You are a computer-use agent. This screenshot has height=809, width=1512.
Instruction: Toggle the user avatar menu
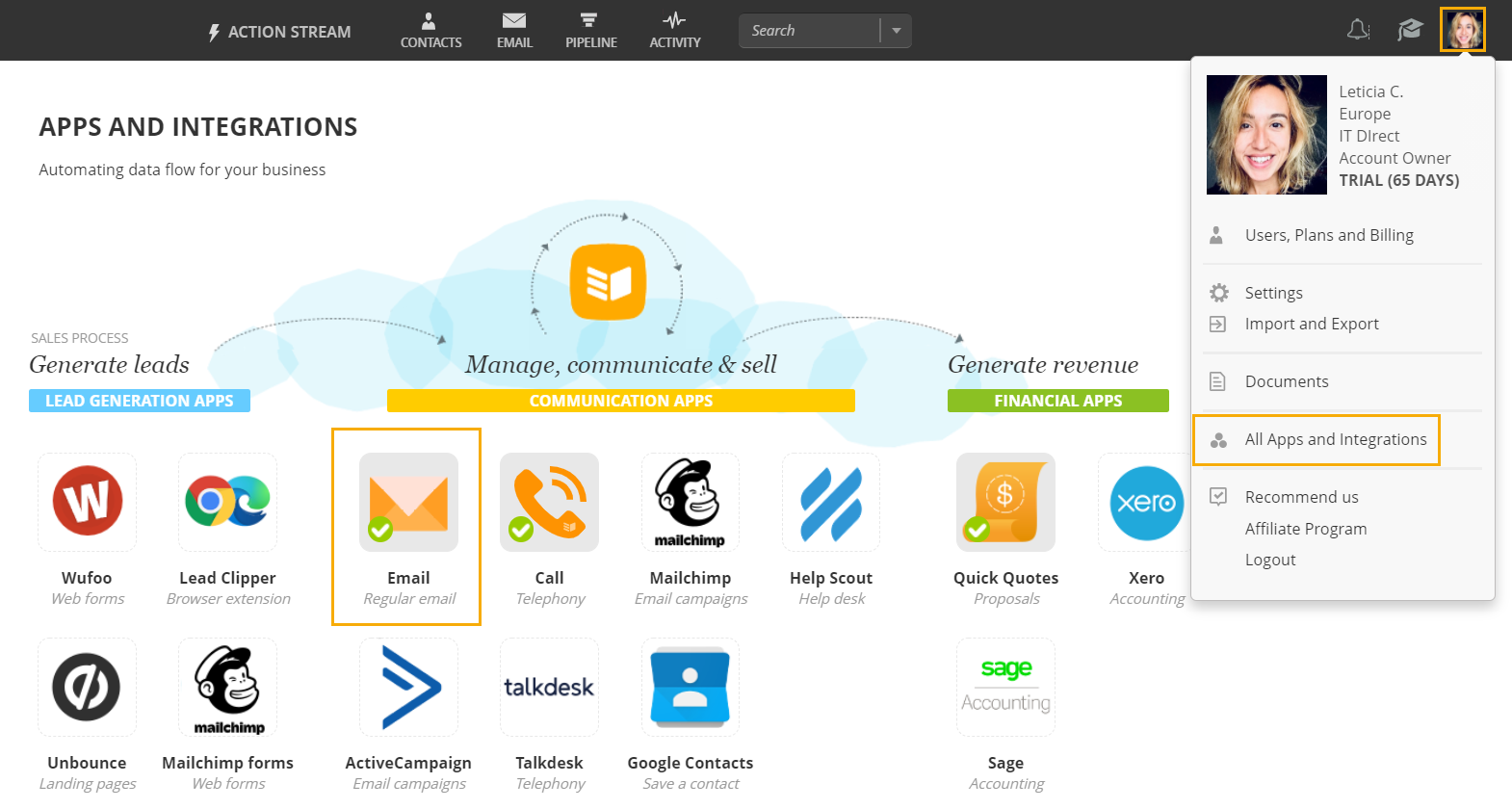click(1463, 30)
